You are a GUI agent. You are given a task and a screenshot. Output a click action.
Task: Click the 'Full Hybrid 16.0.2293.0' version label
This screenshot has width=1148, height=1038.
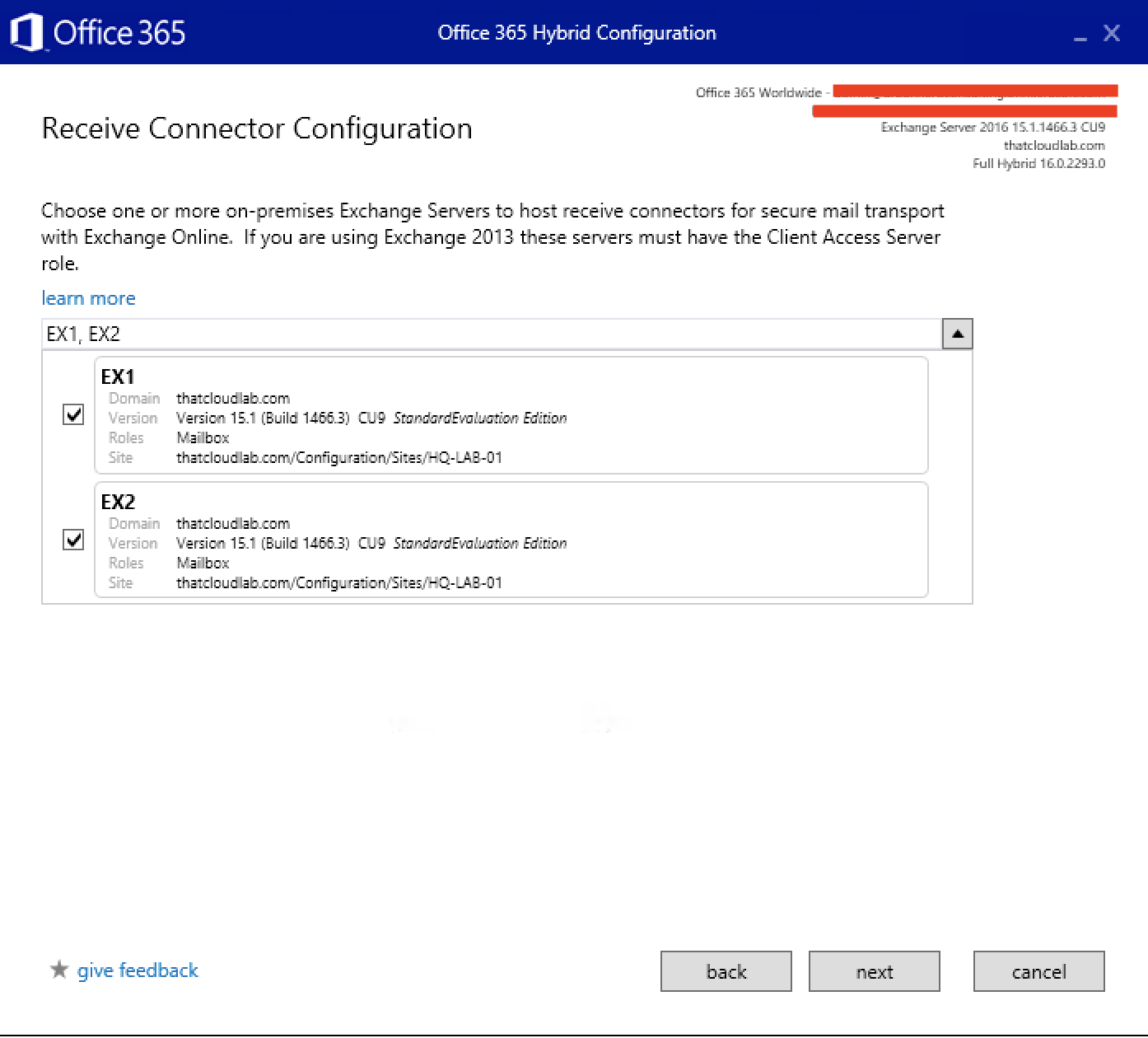tap(1038, 163)
